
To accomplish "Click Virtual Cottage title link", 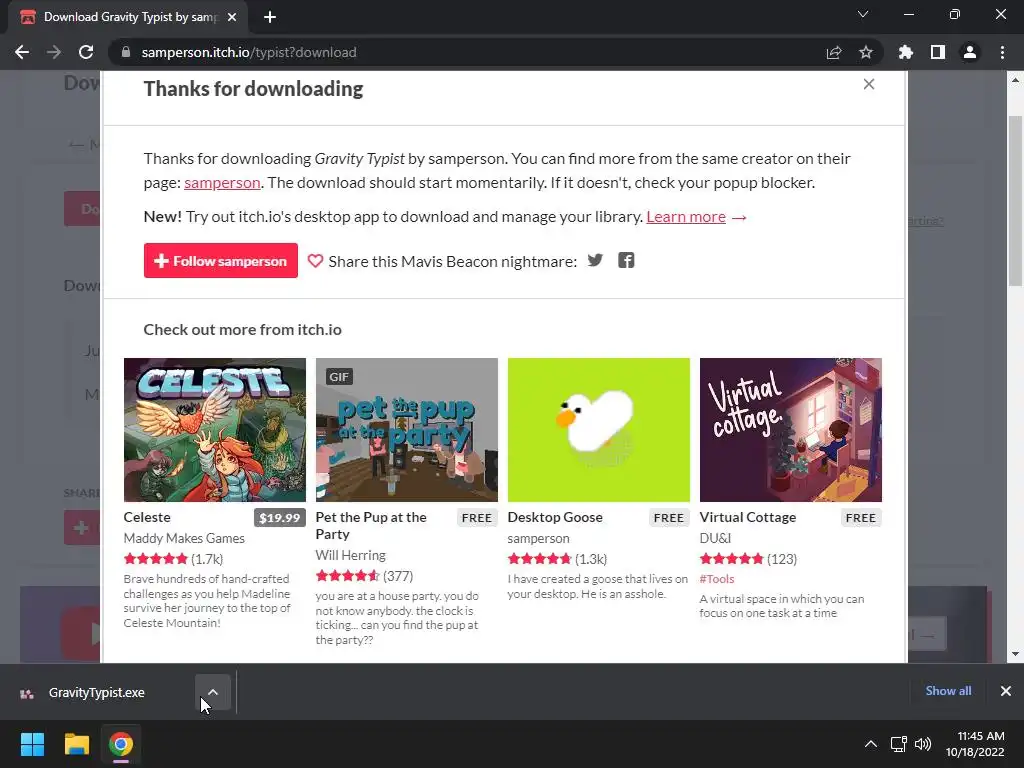I will point(748,517).
